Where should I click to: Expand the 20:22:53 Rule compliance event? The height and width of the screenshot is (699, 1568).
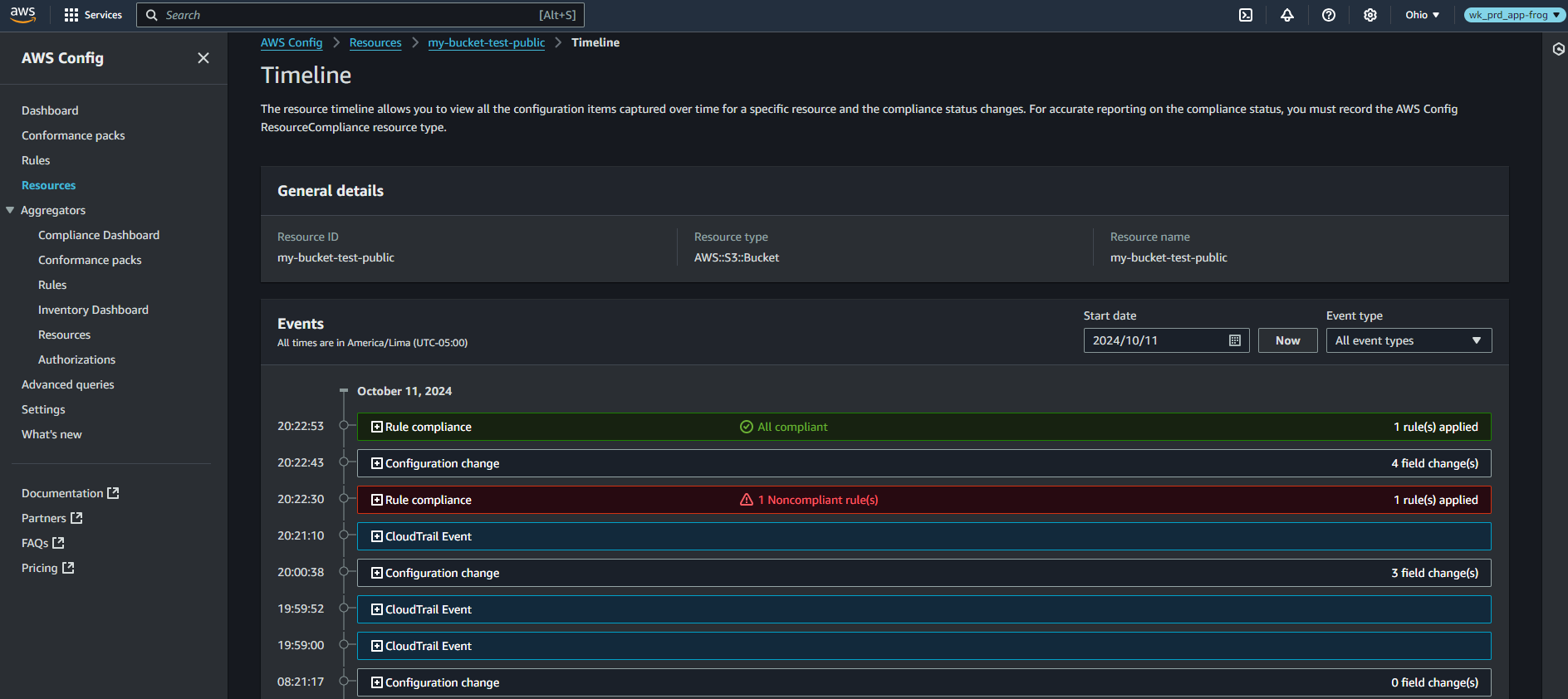[x=377, y=427]
